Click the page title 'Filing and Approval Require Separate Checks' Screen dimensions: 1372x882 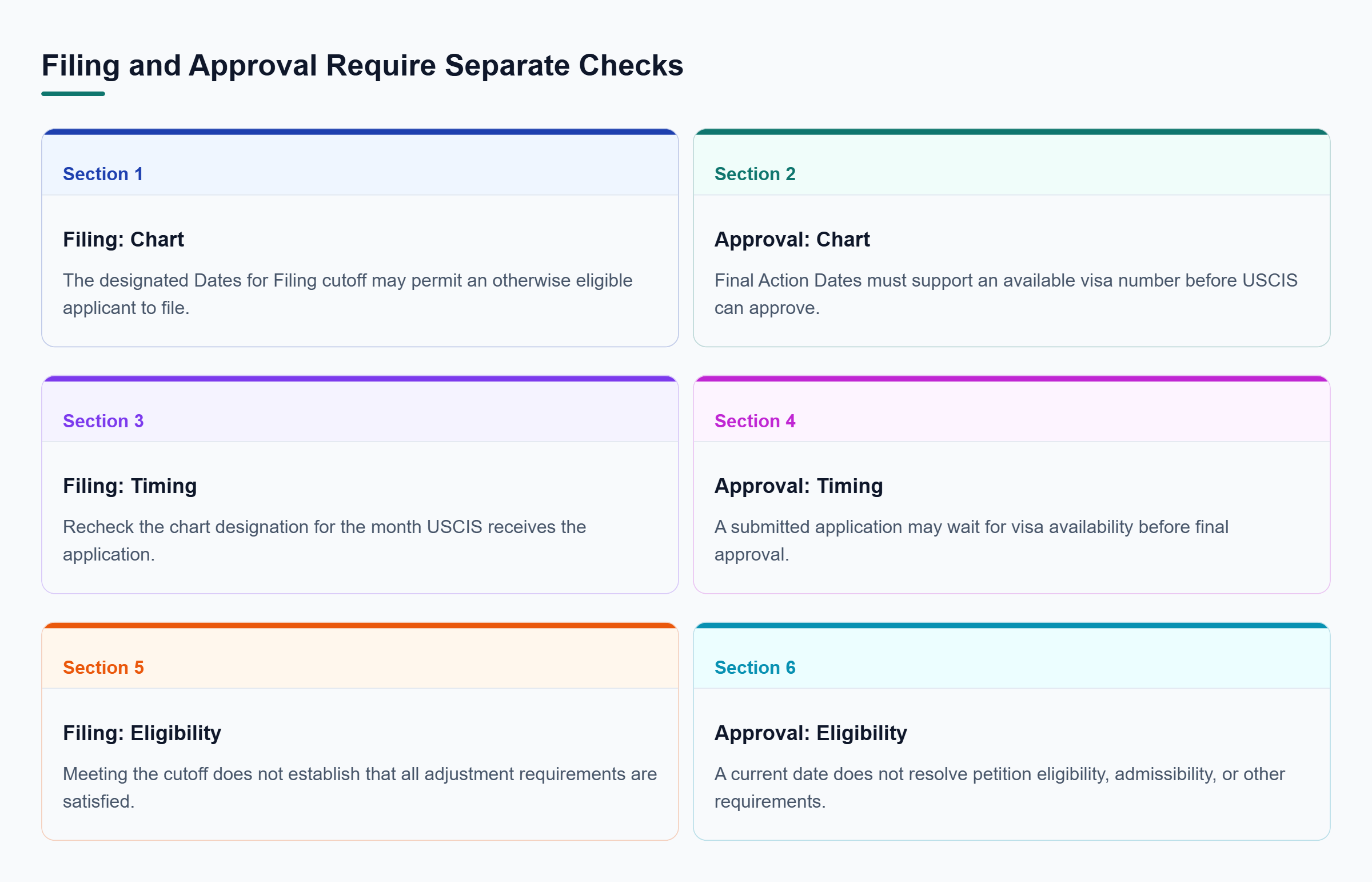point(362,65)
